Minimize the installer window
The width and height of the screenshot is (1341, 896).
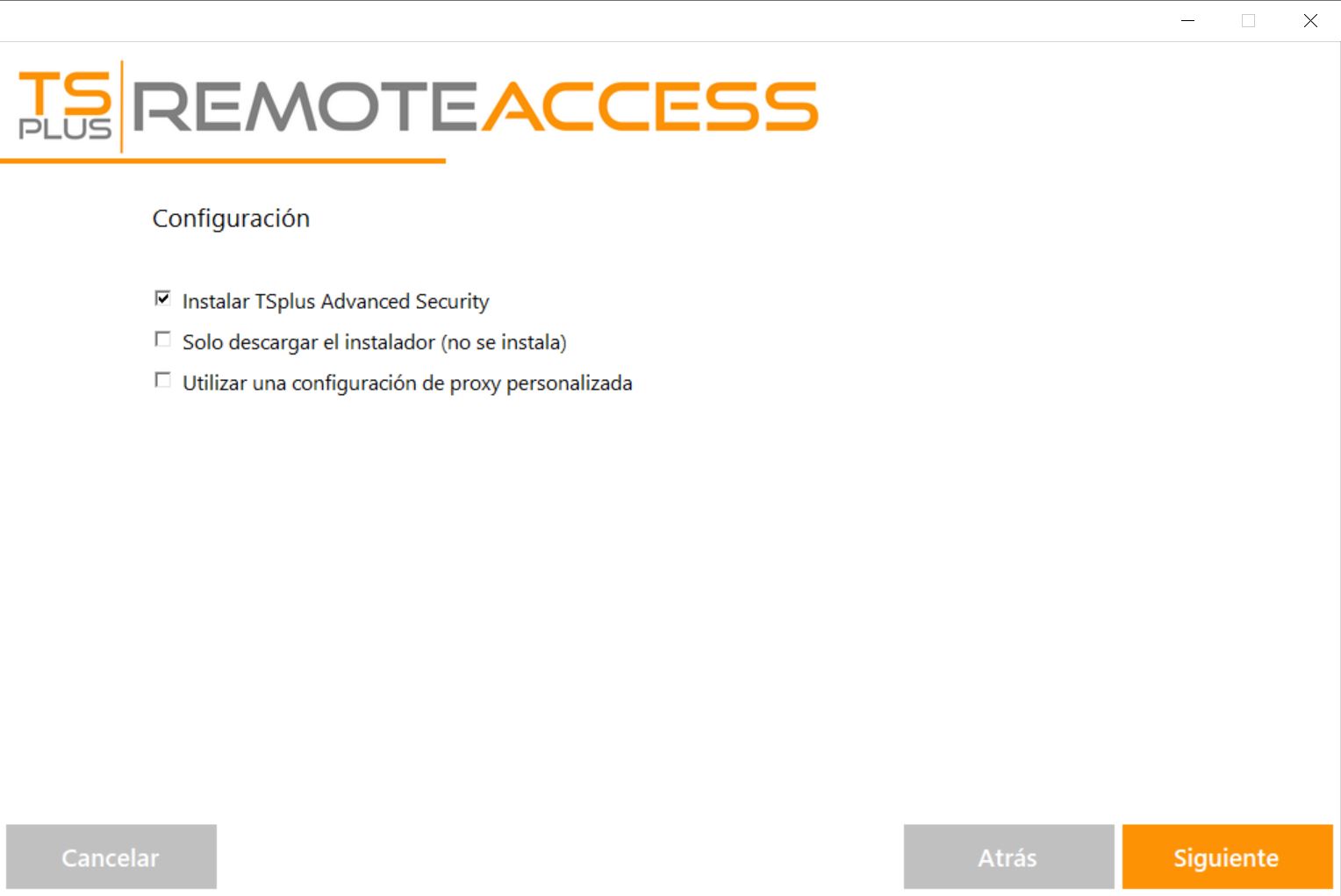(1188, 21)
